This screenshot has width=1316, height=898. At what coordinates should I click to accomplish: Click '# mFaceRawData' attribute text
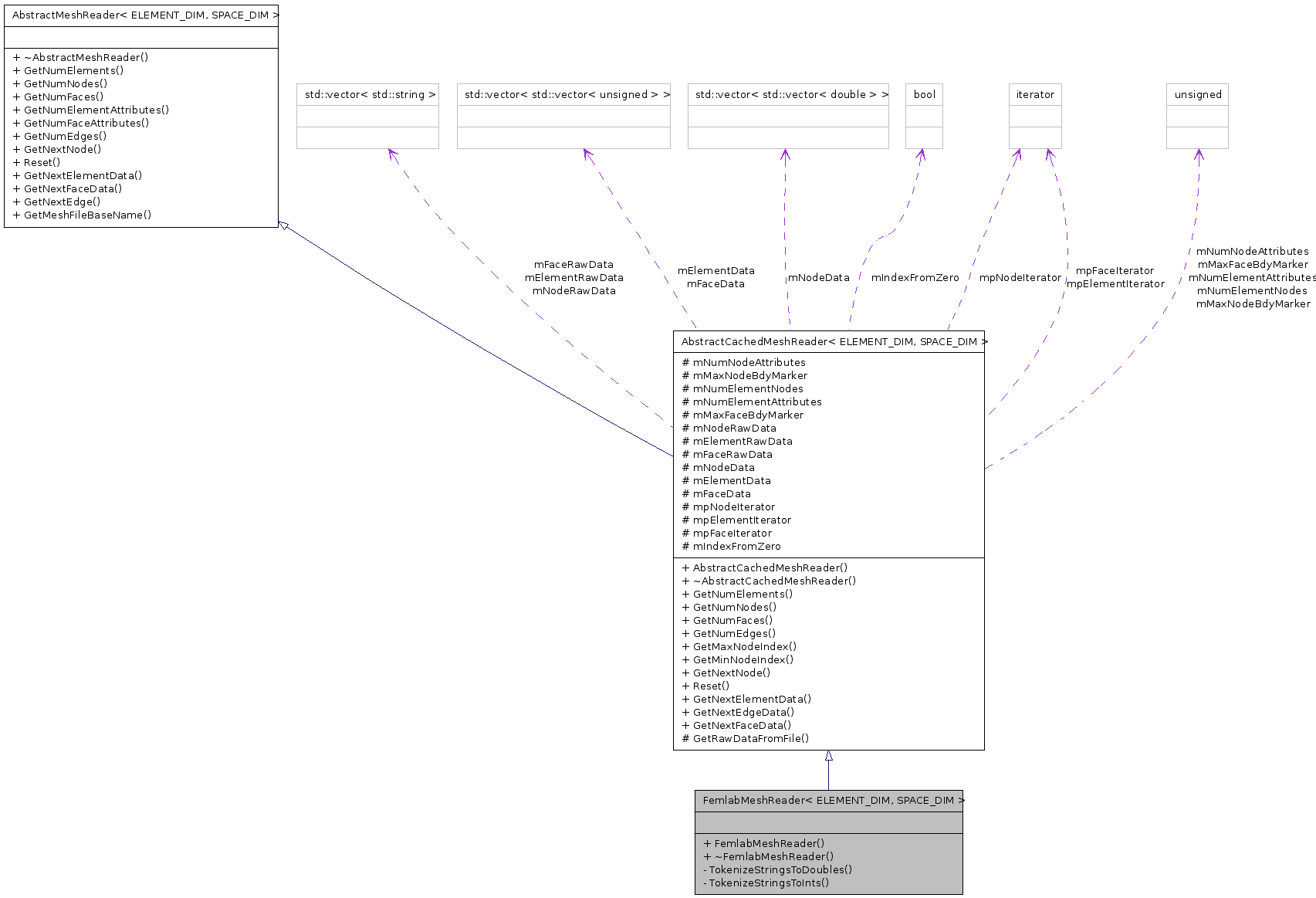pos(727,454)
